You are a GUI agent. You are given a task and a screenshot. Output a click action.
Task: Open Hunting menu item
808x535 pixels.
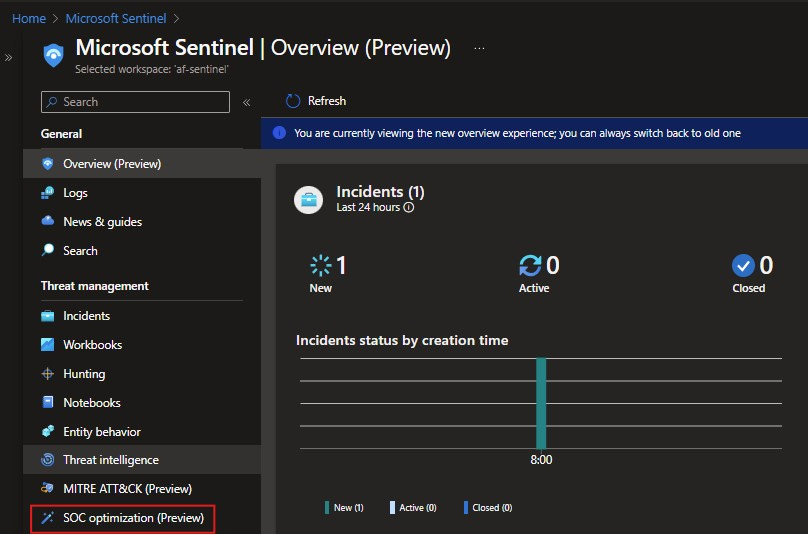click(x=142, y=374)
